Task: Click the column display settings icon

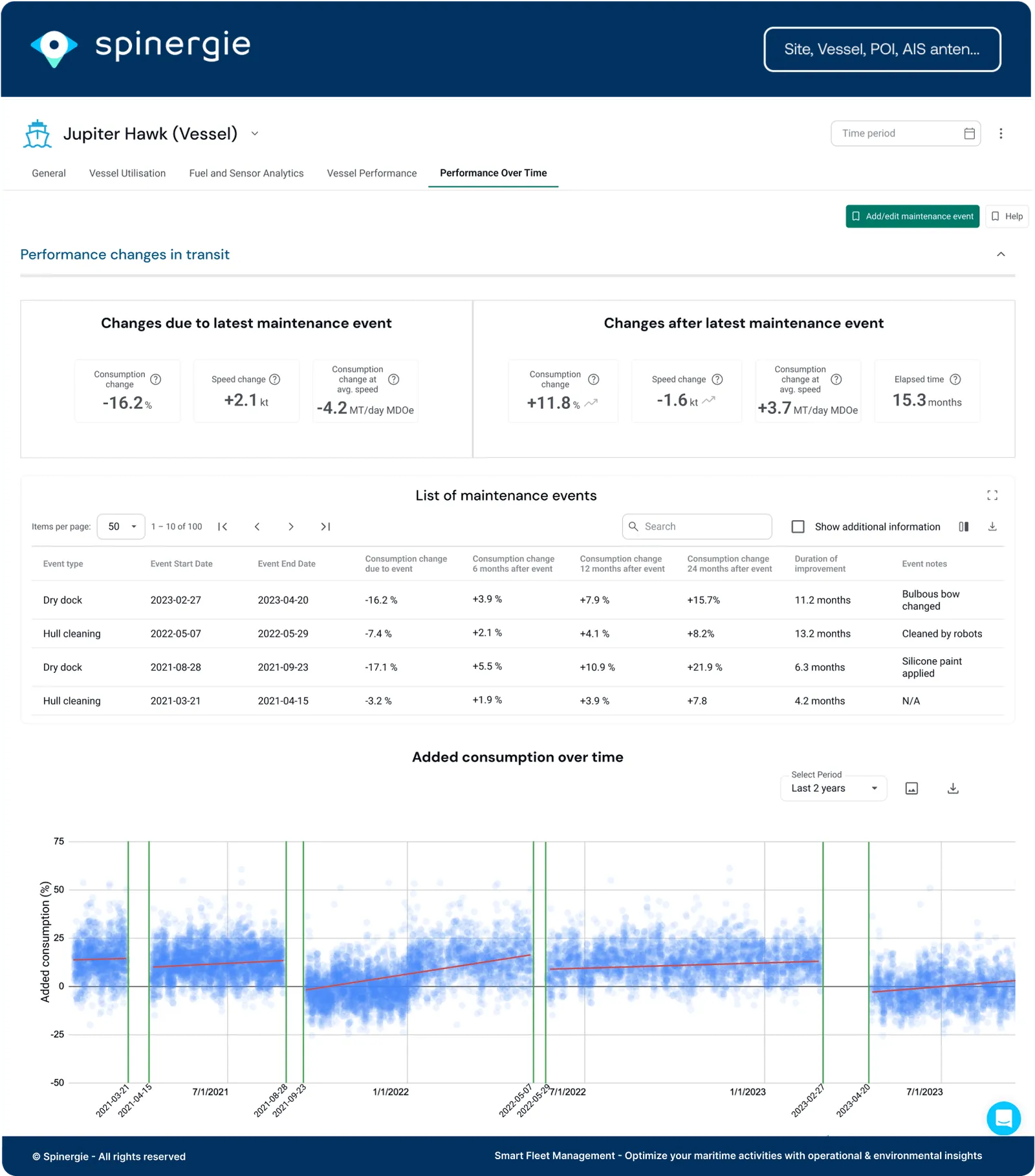Action: [963, 527]
